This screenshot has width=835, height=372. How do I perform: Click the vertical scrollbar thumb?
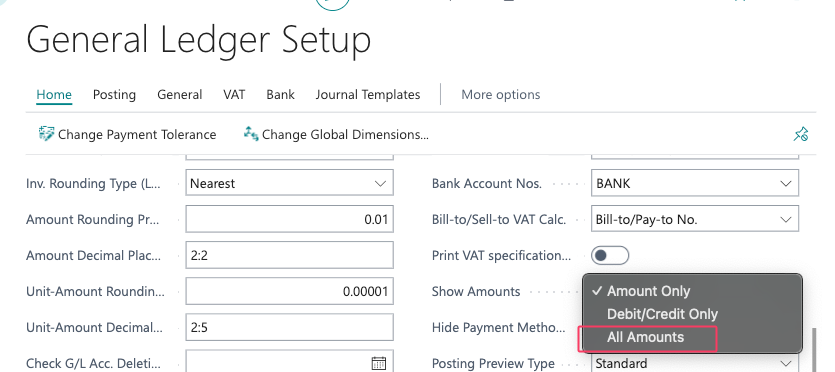813,350
